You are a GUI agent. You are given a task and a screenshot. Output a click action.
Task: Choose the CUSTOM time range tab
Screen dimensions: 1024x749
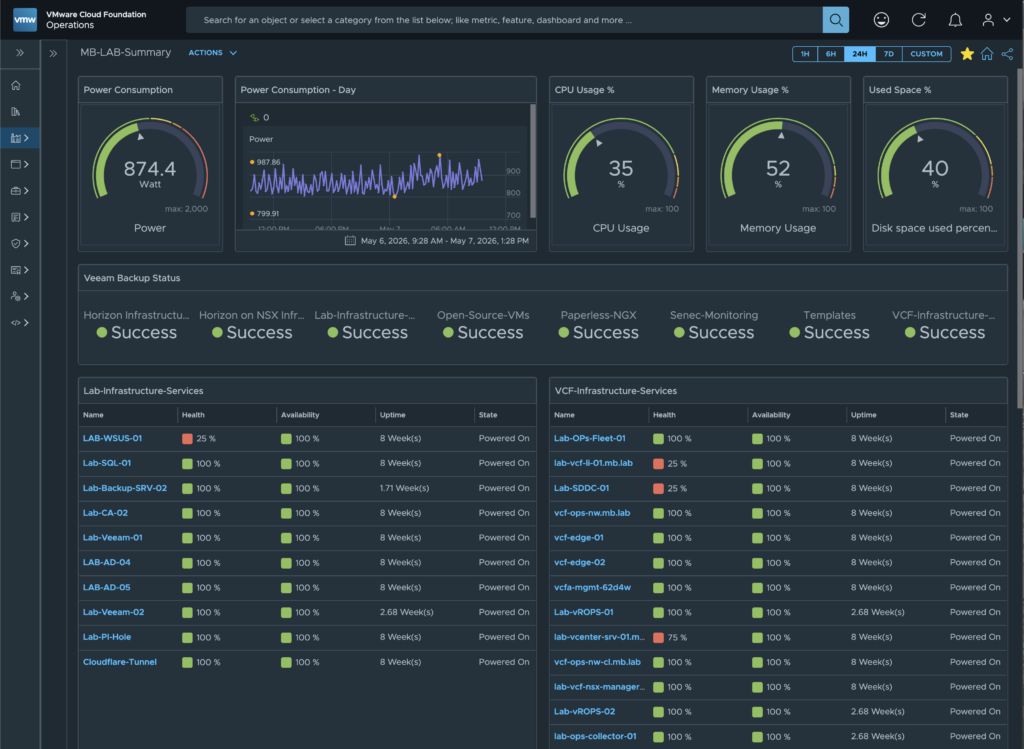click(926, 54)
